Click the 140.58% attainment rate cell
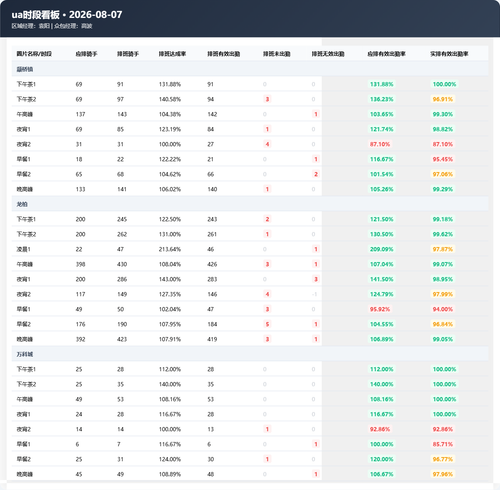Screen dimensions: 500x490 (x=170, y=99)
